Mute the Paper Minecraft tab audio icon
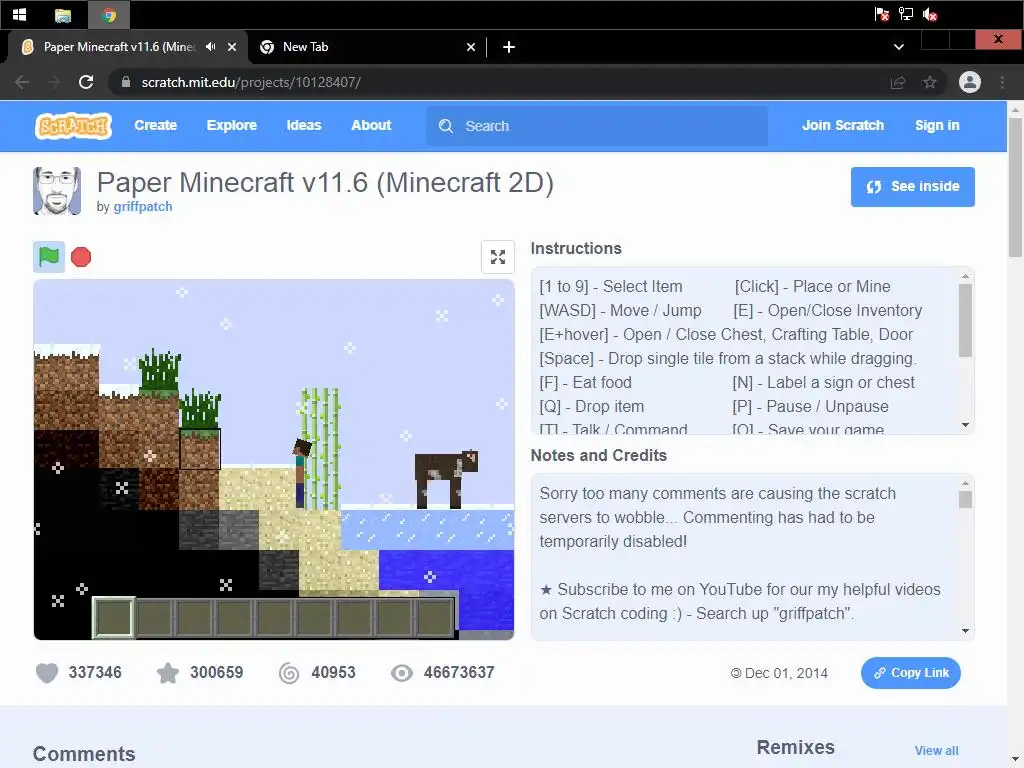 (210, 47)
